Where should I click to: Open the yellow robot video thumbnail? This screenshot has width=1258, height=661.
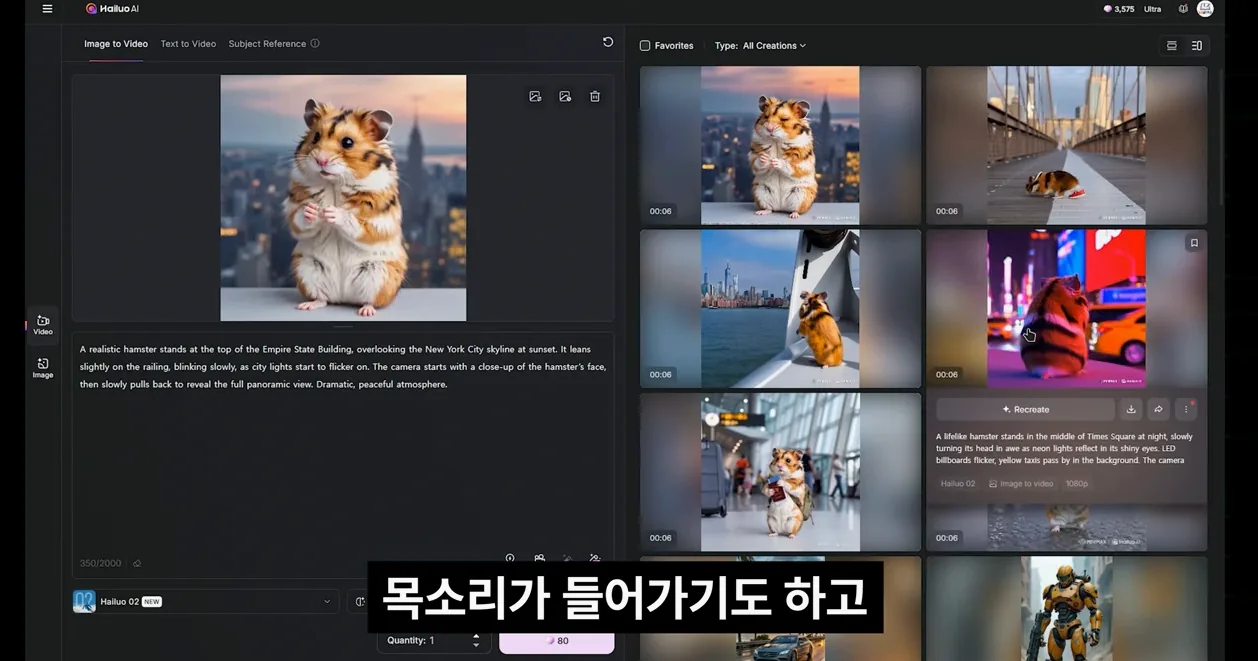coord(1067,608)
